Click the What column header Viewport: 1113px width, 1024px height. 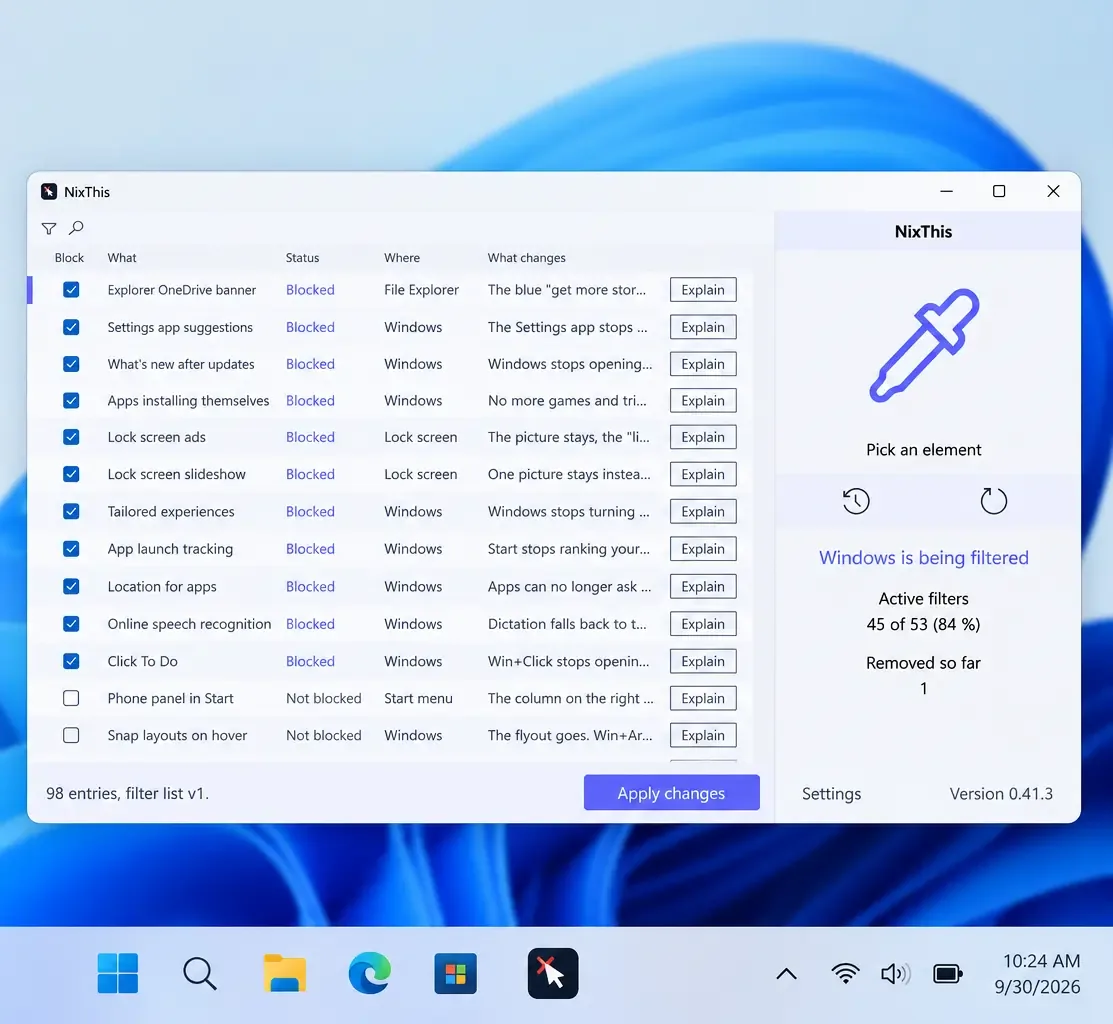click(x=122, y=258)
